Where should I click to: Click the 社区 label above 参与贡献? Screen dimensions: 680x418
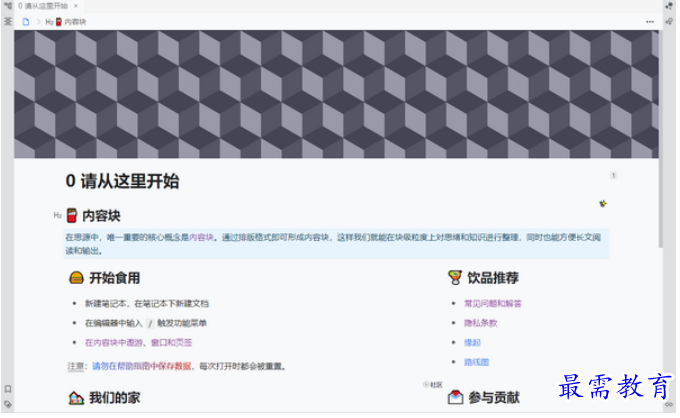tap(434, 385)
